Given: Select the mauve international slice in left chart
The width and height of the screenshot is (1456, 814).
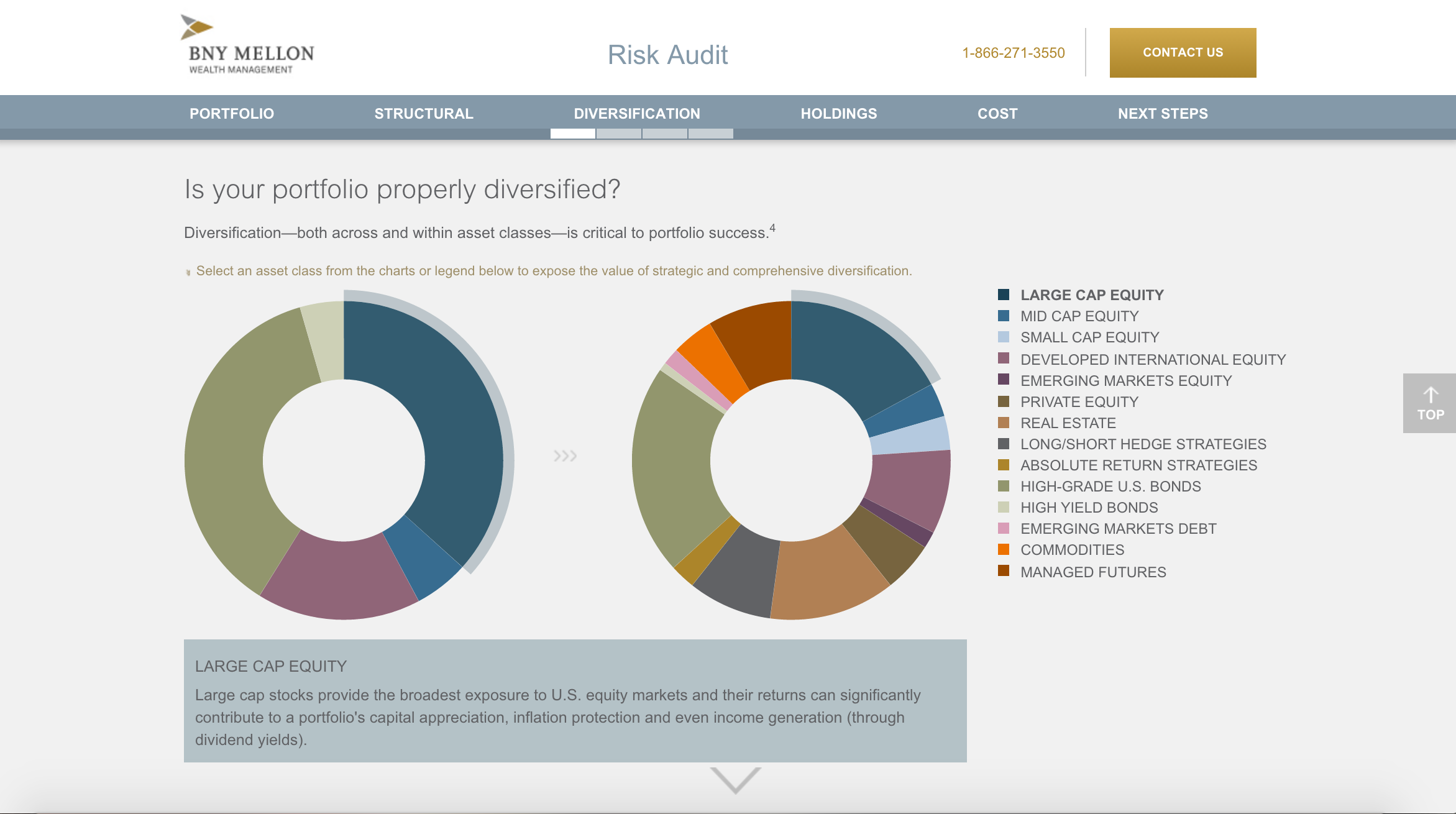Looking at the screenshot, I should (x=339, y=578).
